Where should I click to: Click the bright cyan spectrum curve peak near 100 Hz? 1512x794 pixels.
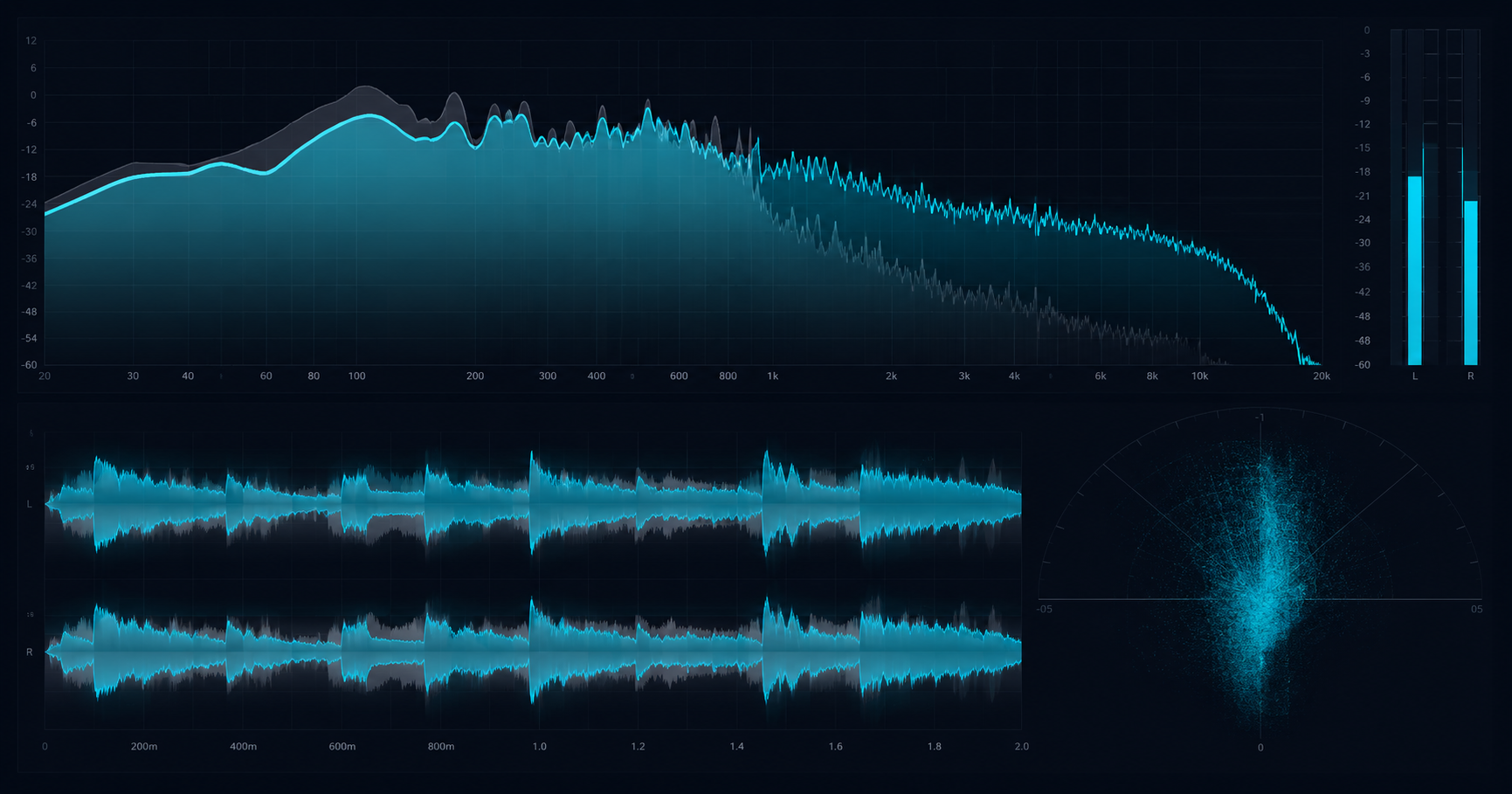click(372, 115)
